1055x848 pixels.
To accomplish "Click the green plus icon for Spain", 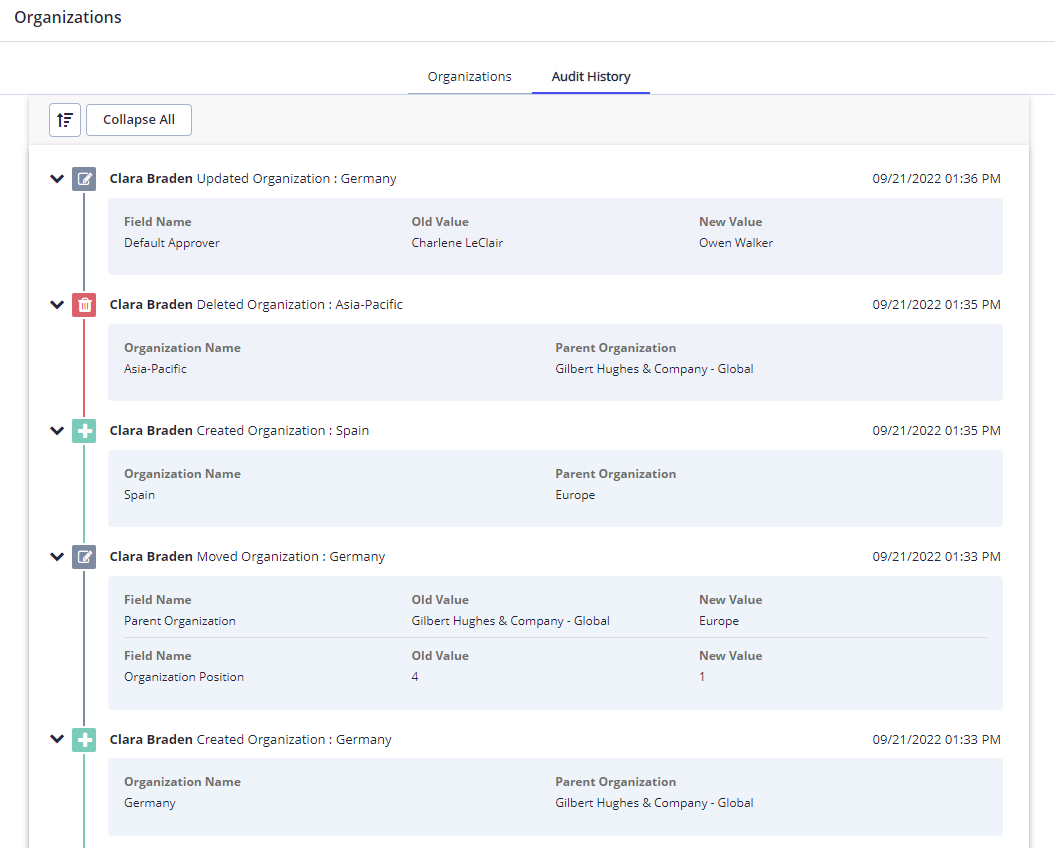I will pyautogui.click(x=84, y=431).
